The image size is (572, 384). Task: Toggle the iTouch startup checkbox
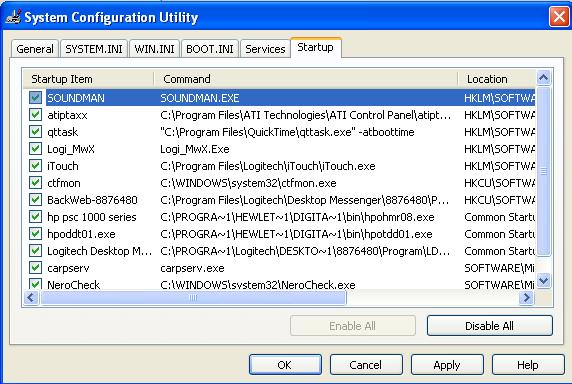tap(35, 166)
